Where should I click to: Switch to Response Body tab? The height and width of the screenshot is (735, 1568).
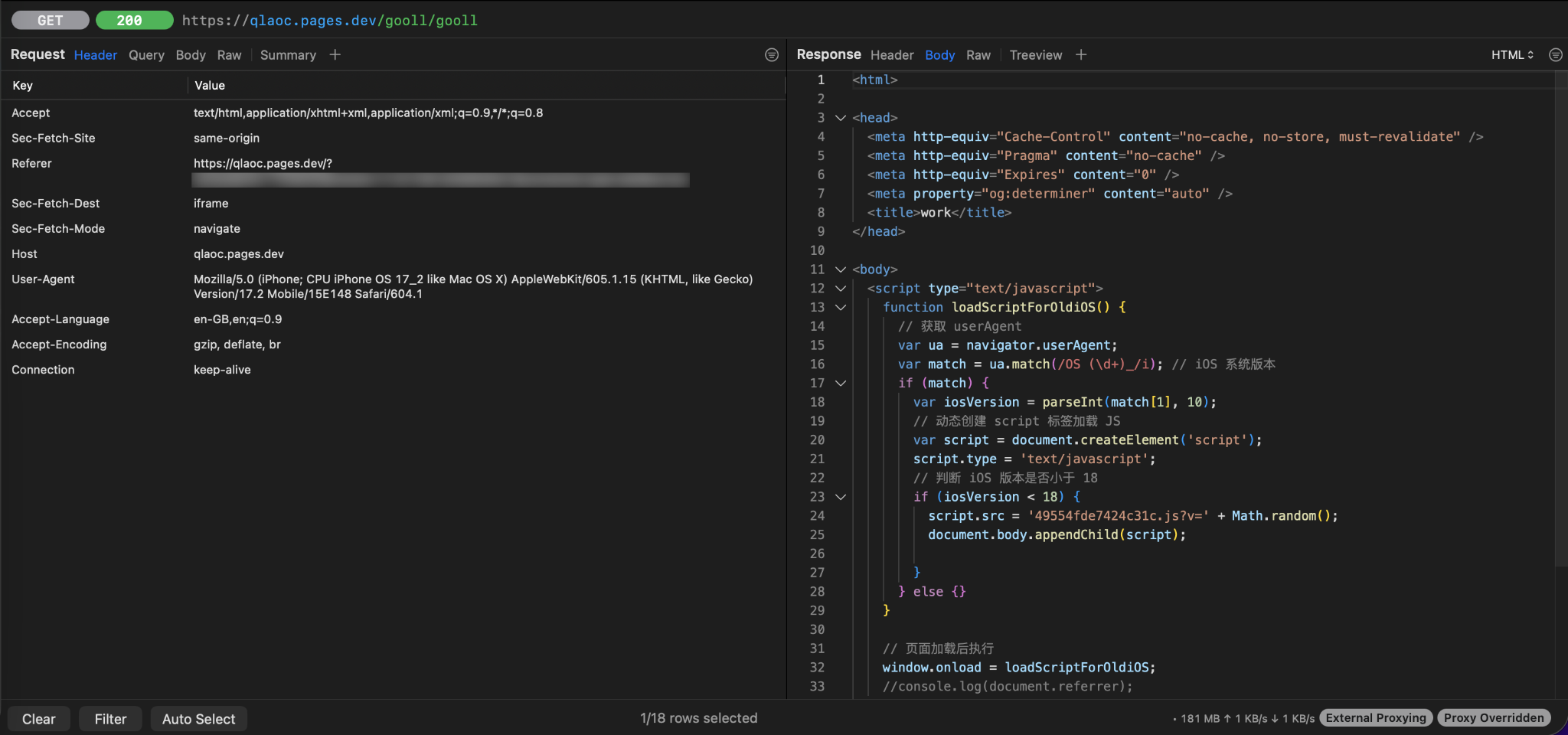(x=939, y=54)
